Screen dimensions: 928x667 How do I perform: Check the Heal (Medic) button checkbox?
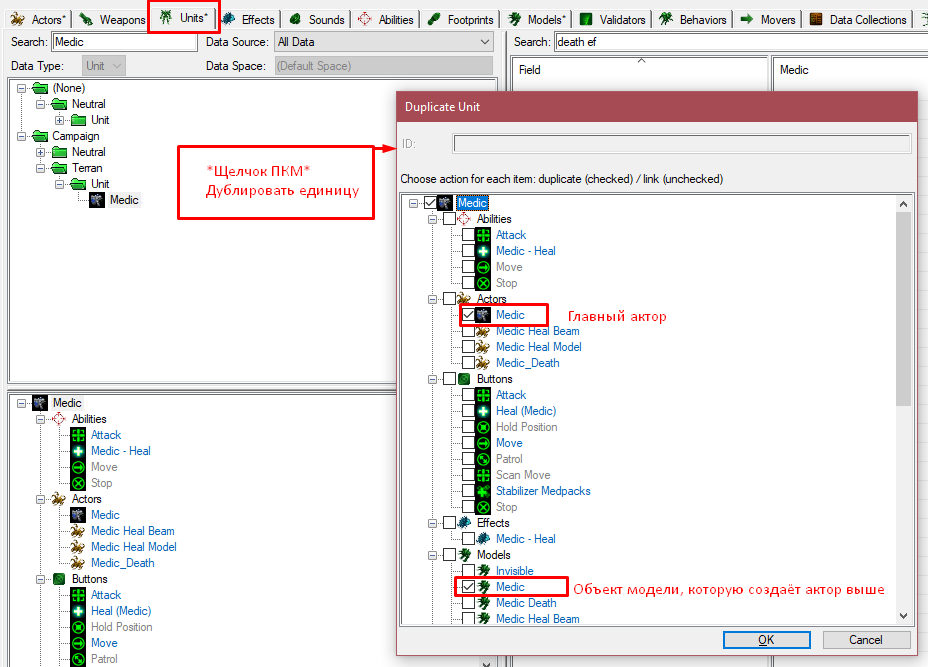click(468, 411)
